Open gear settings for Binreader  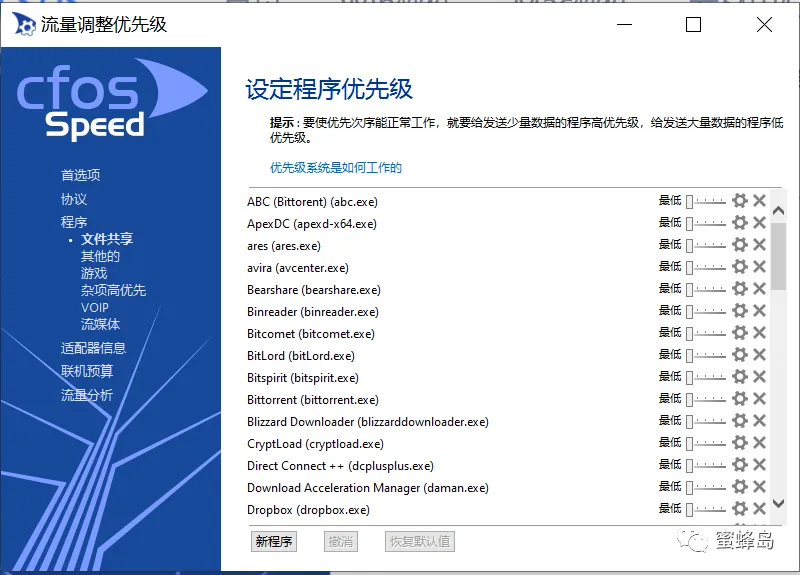click(740, 310)
